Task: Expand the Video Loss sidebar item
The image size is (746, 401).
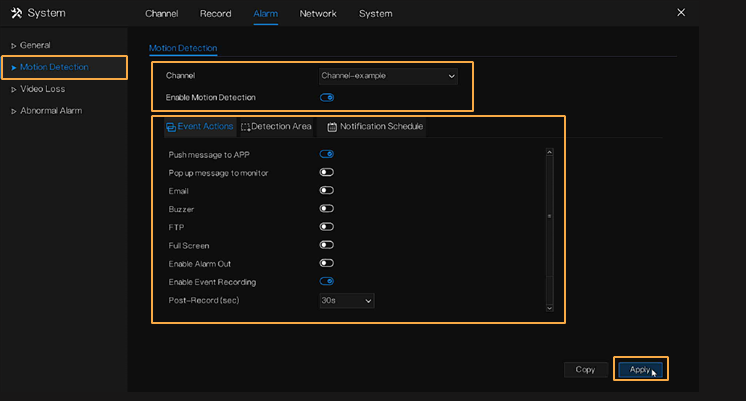Action: point(42,89)
